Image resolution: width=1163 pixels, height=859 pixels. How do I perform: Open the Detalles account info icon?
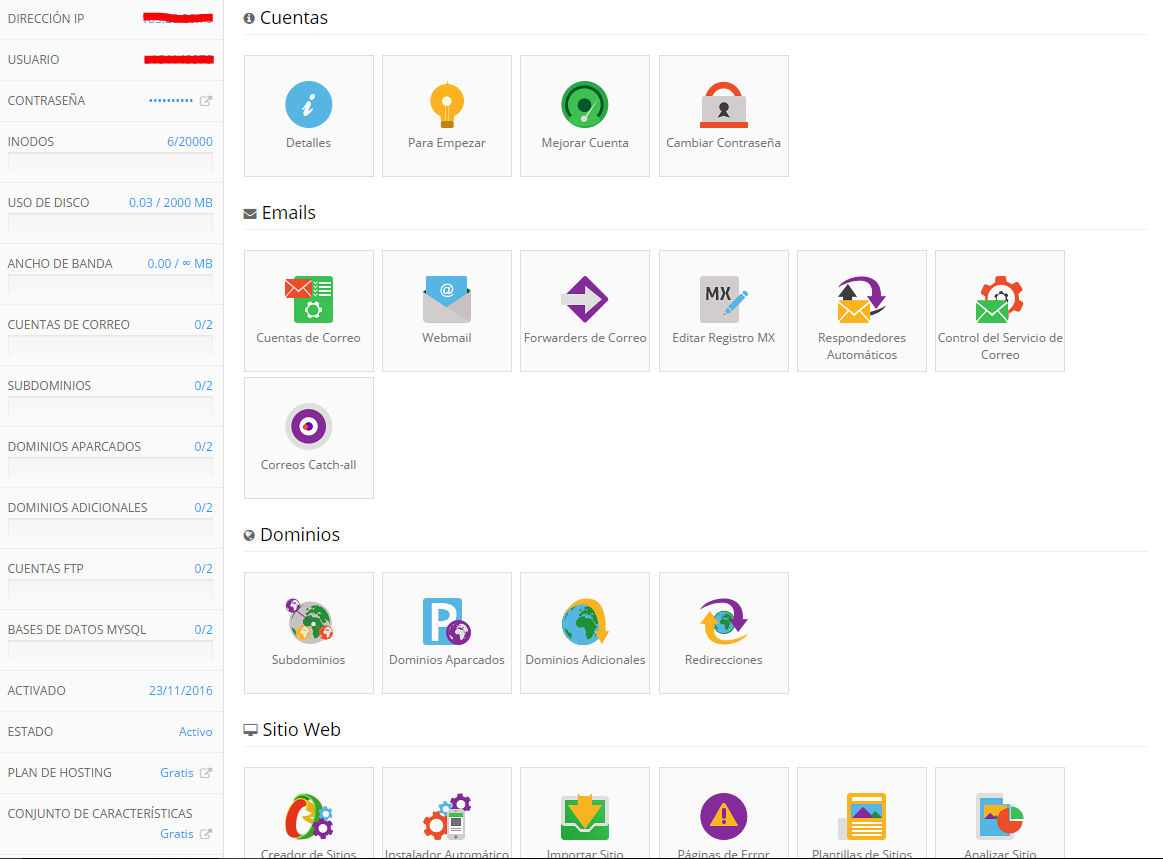308,105
